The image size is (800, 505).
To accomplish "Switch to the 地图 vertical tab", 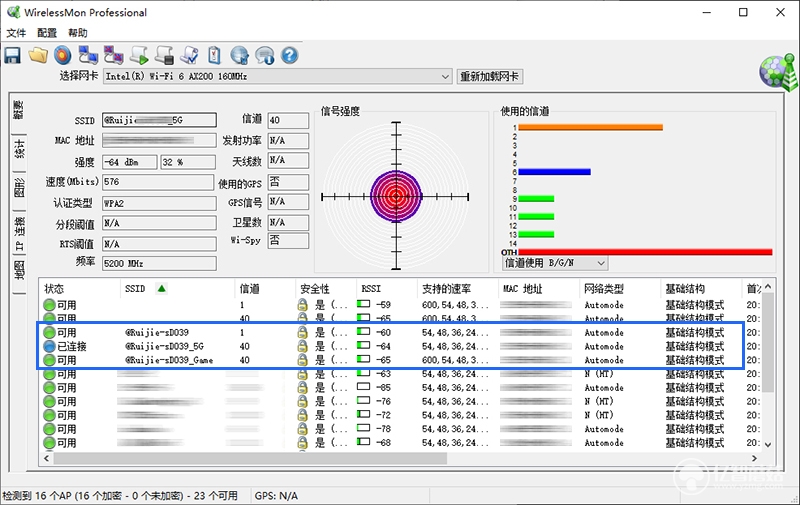I will [19, 272].
